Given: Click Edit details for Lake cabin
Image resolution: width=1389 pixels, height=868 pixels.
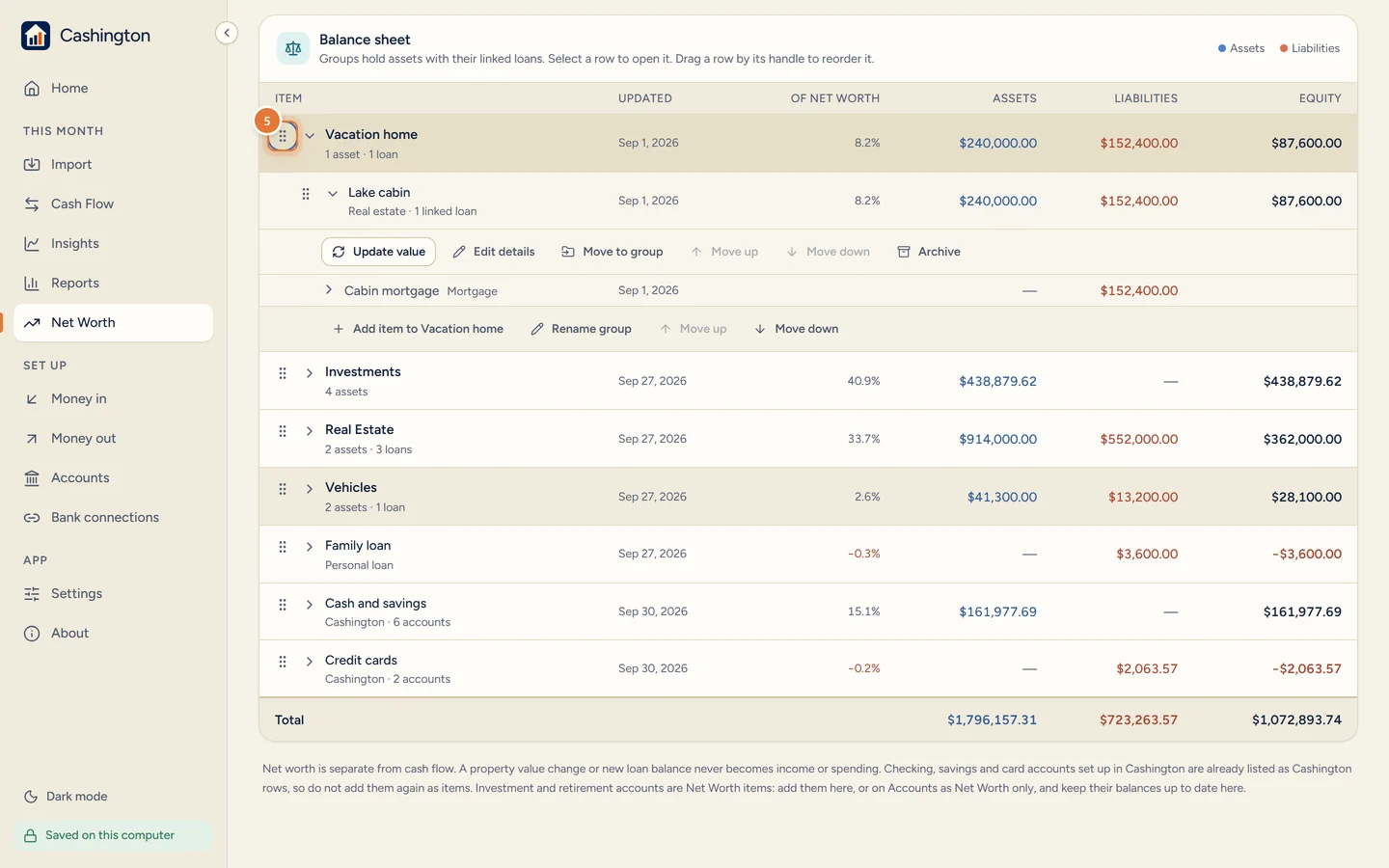Looking at the screenshot, I should [494, 252].
